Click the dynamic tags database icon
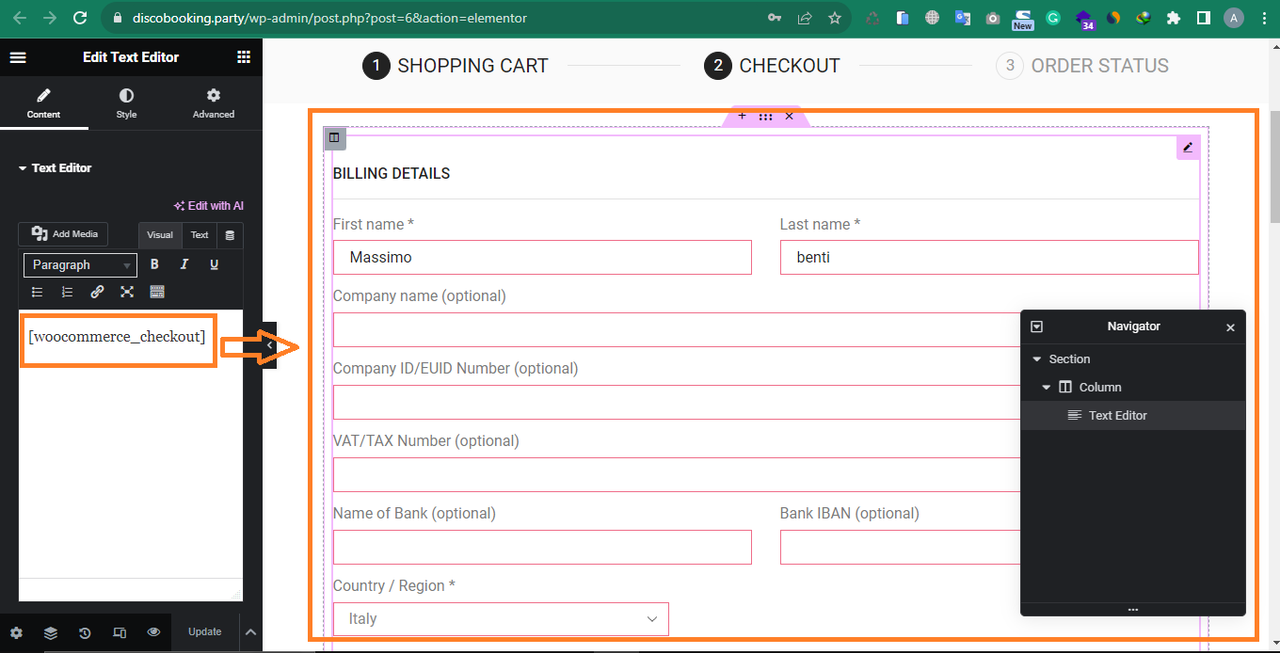This screenshot has width=1280, height=653. click(x=231, y=235)
